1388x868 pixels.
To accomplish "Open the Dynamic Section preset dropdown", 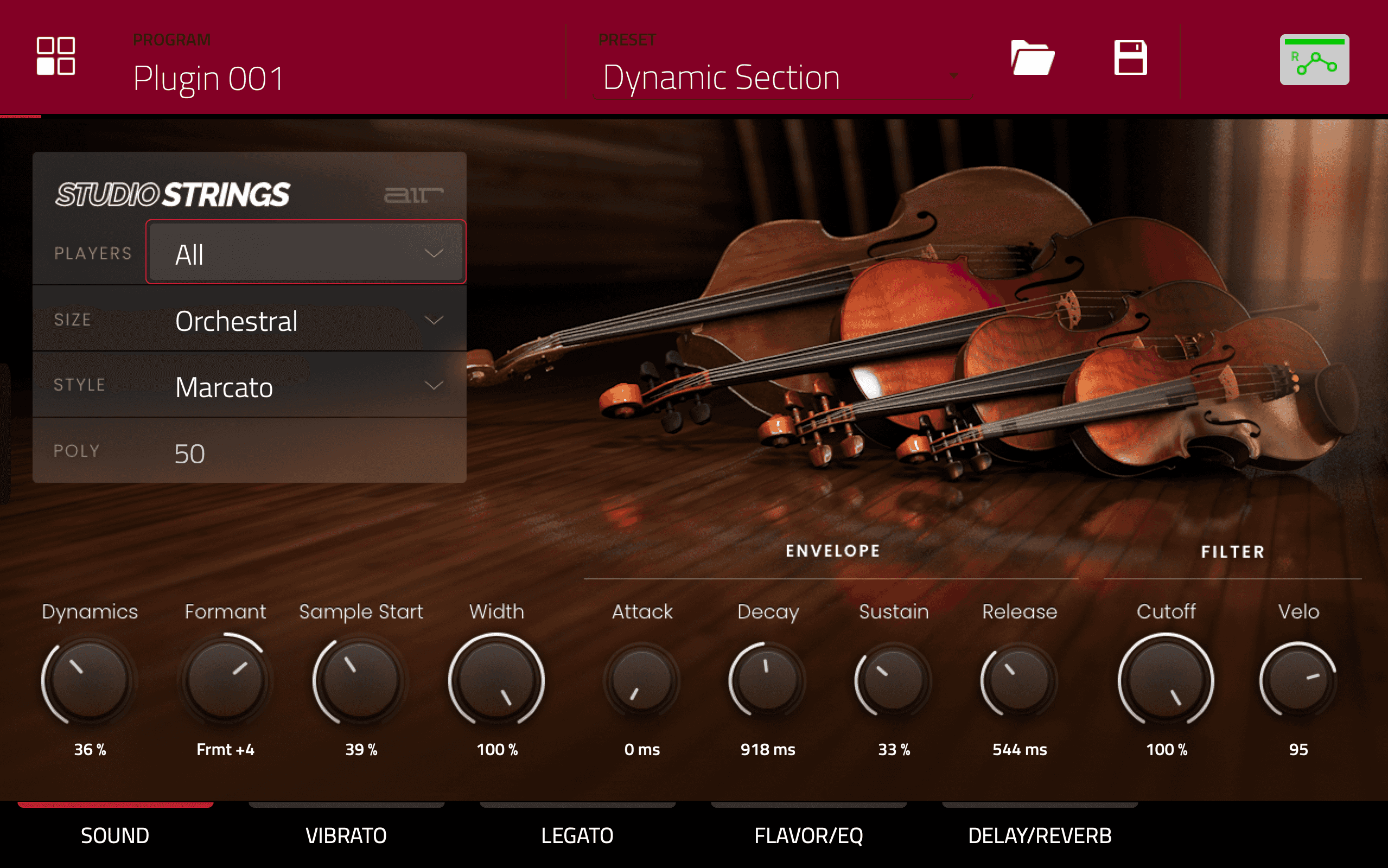I will coord(781,78).
